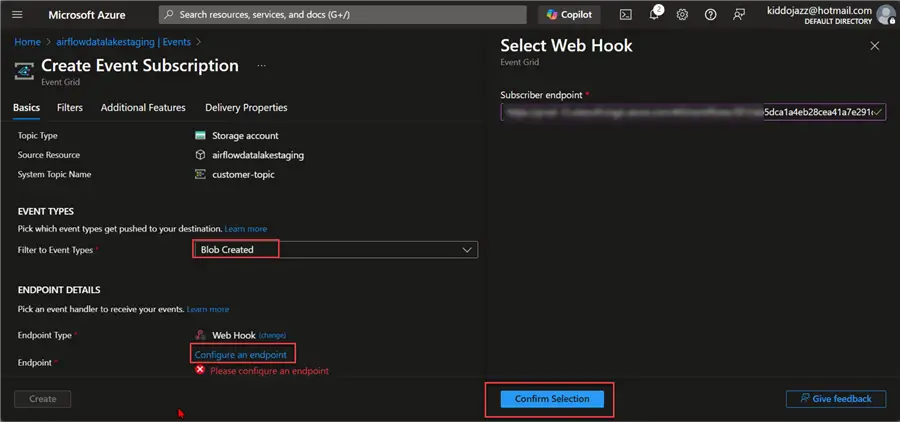Click the (change) endpoint type link
Image resolution: width=900 pixels, height=422 pixels.
click(272, 335)
